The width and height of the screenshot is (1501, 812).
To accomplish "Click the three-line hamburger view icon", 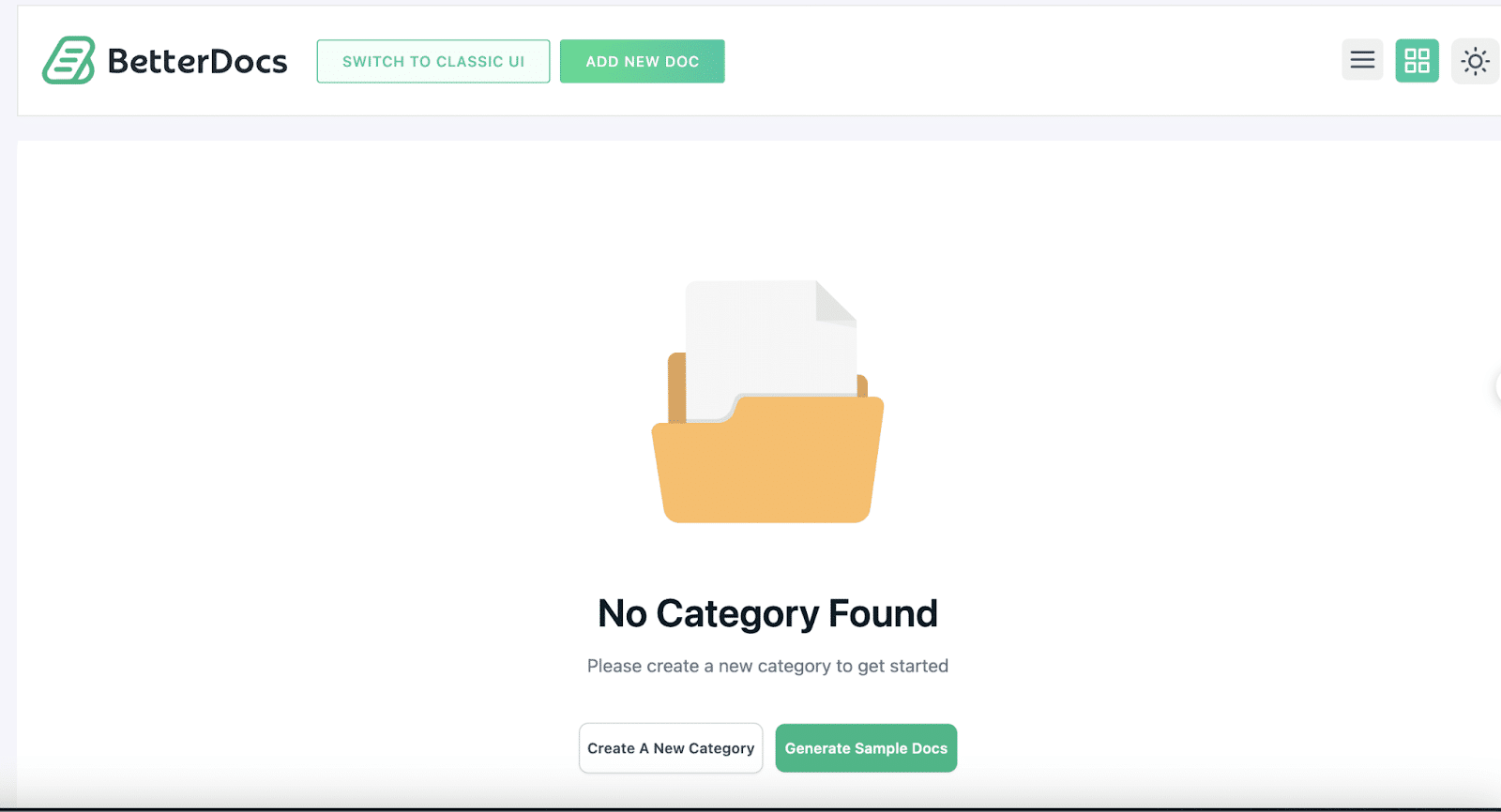I will point(1361,60).
